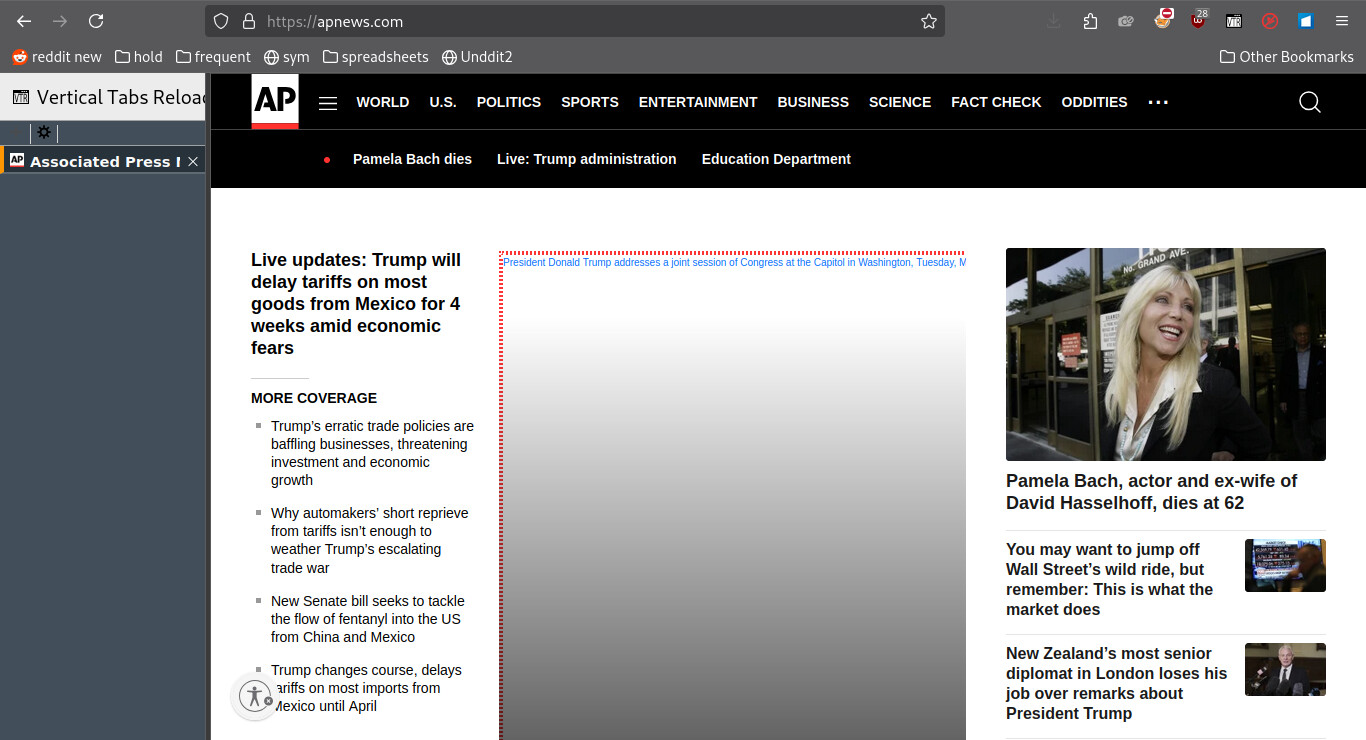Viewport: 1366px width, 740px height.
Task: Click the VTR extension icon in toolbar
Action: point(1234,21)
